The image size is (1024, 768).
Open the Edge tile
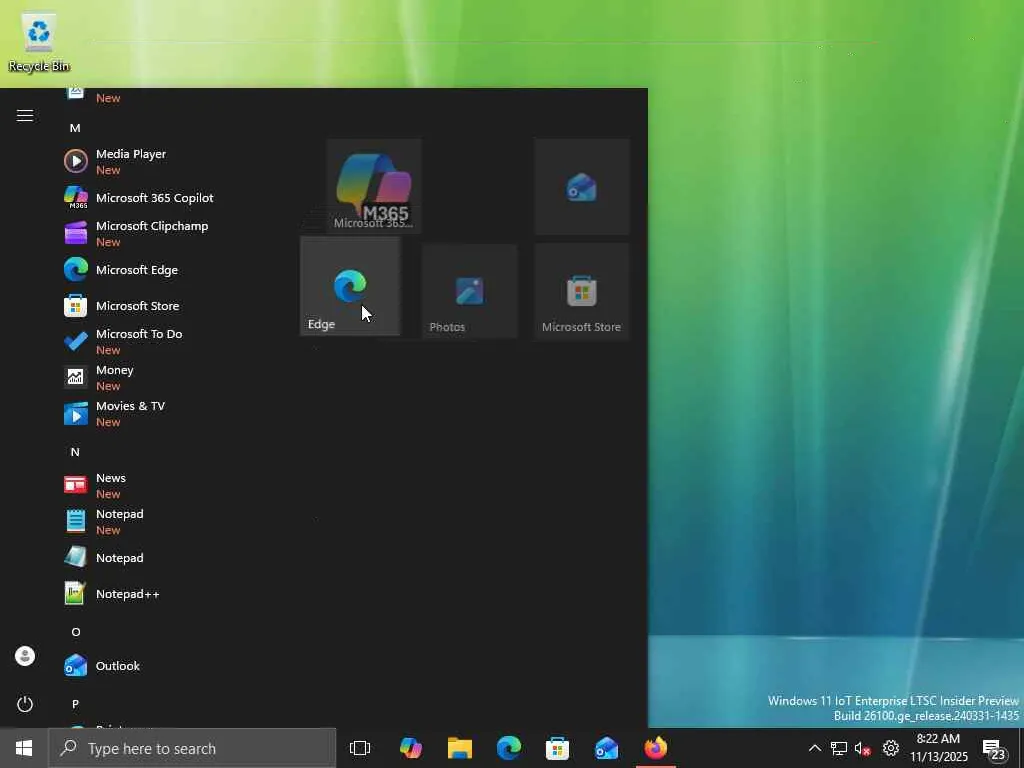[349, 286]
